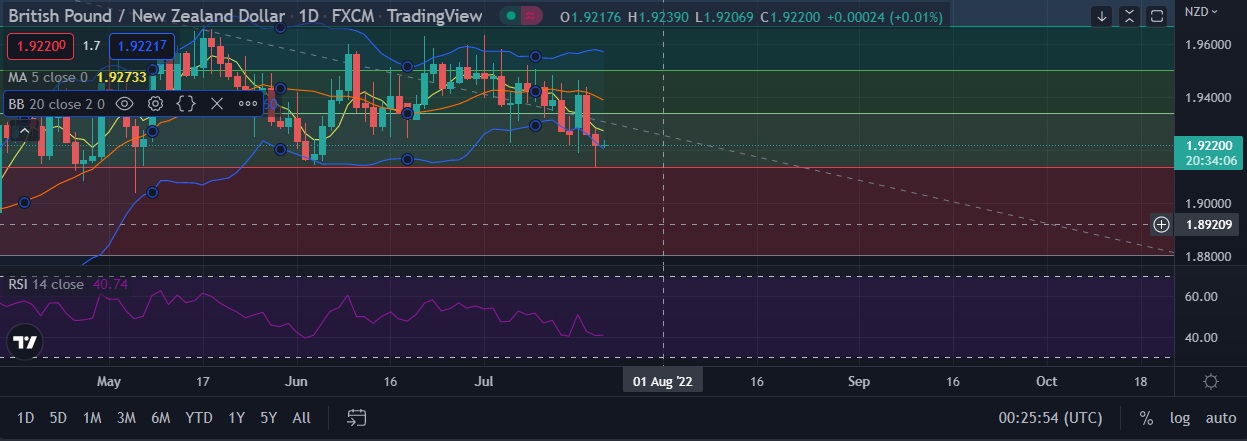Open the go-to-date calendar icon

pyautogui.click(x=357, y=417)
